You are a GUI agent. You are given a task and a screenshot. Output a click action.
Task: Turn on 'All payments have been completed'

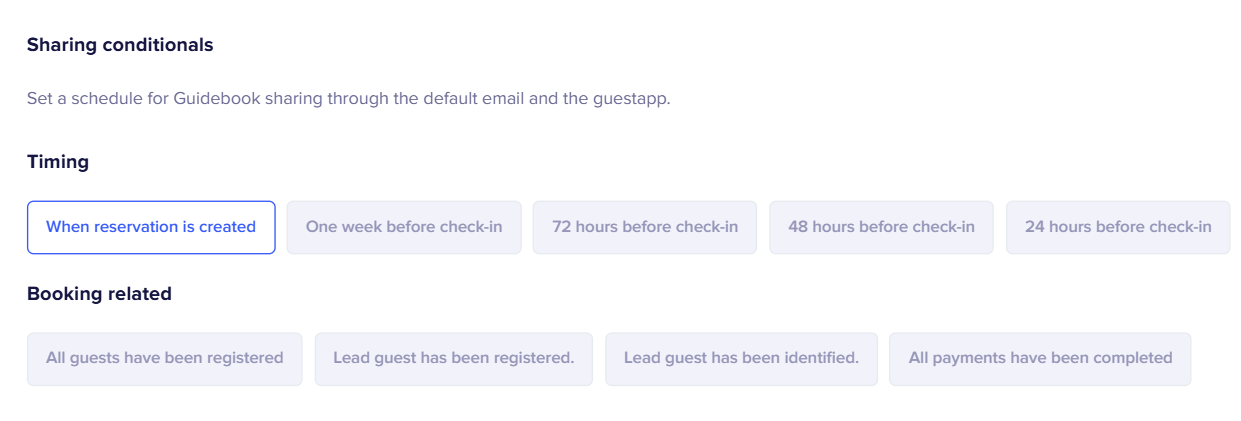pos(1040,358)
